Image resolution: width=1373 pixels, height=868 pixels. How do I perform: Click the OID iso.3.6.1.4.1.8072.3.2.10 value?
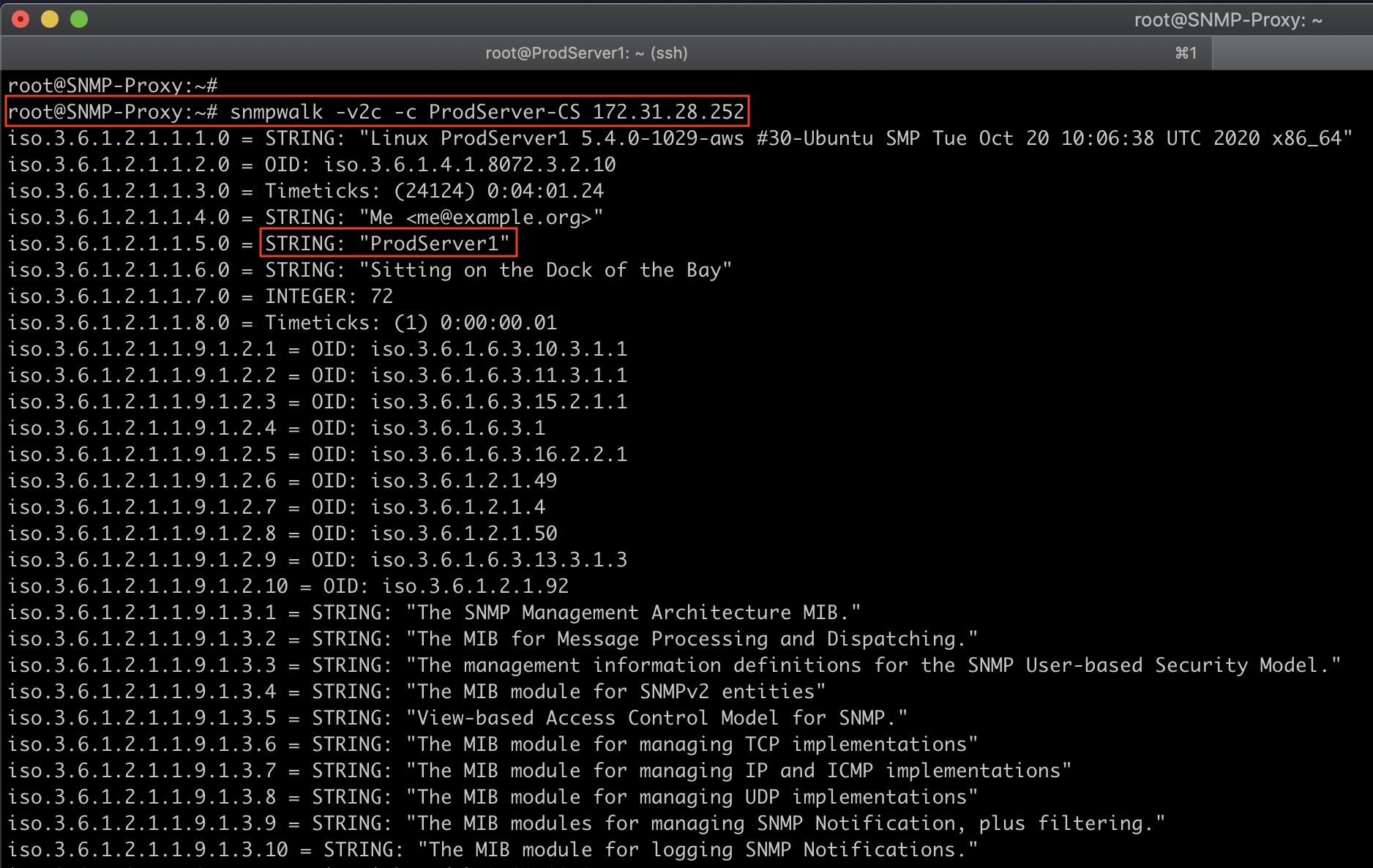(469, 165)
